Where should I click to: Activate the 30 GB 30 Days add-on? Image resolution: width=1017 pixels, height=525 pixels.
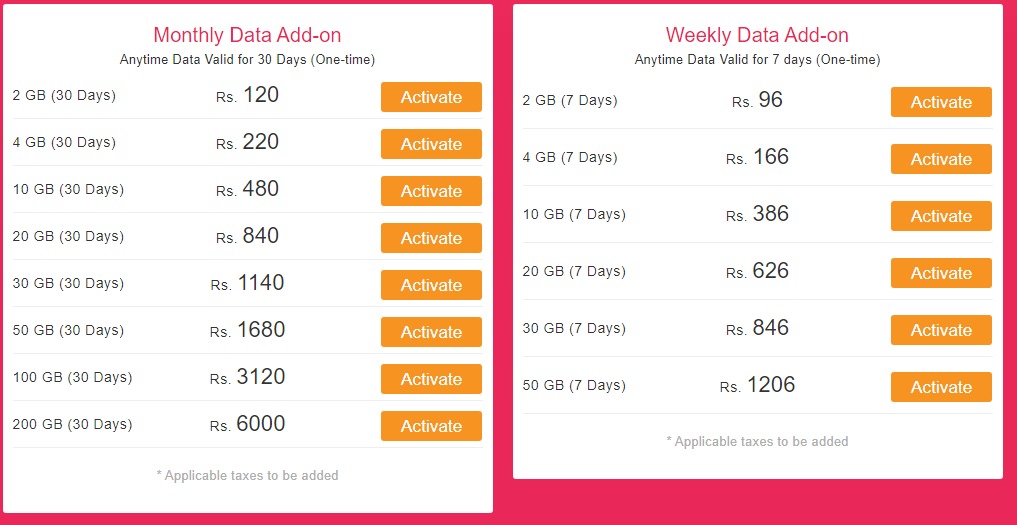431,285
